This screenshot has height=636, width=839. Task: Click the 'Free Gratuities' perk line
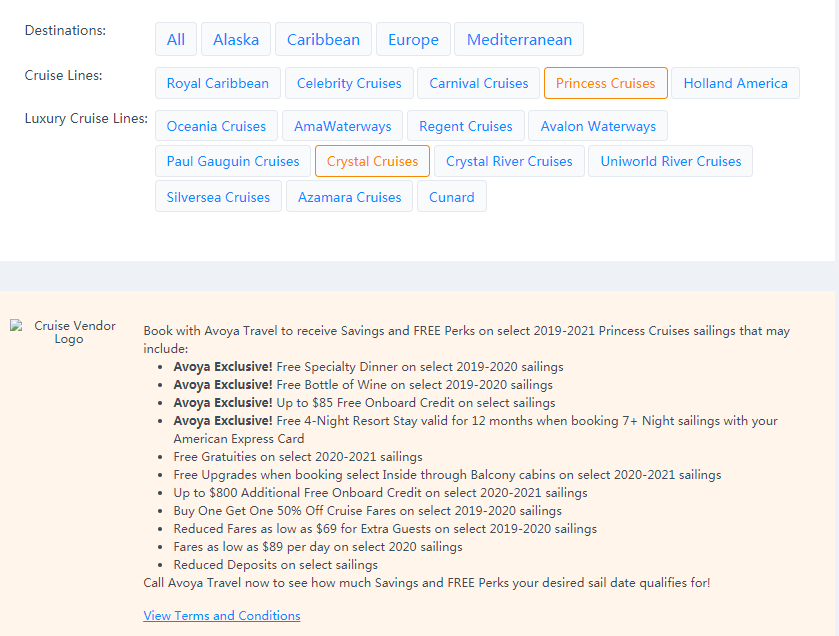(298, 457)
